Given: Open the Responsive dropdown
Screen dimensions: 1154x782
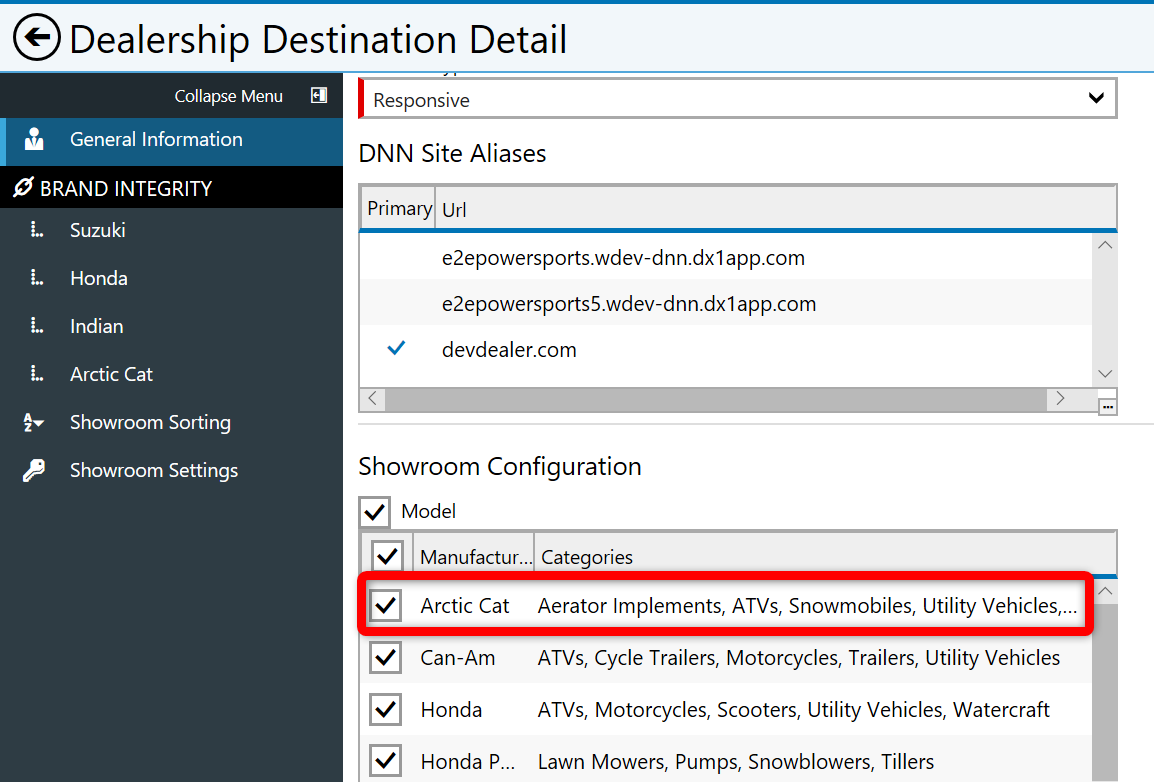Looking at the screenshot, I should pos(737,99).
